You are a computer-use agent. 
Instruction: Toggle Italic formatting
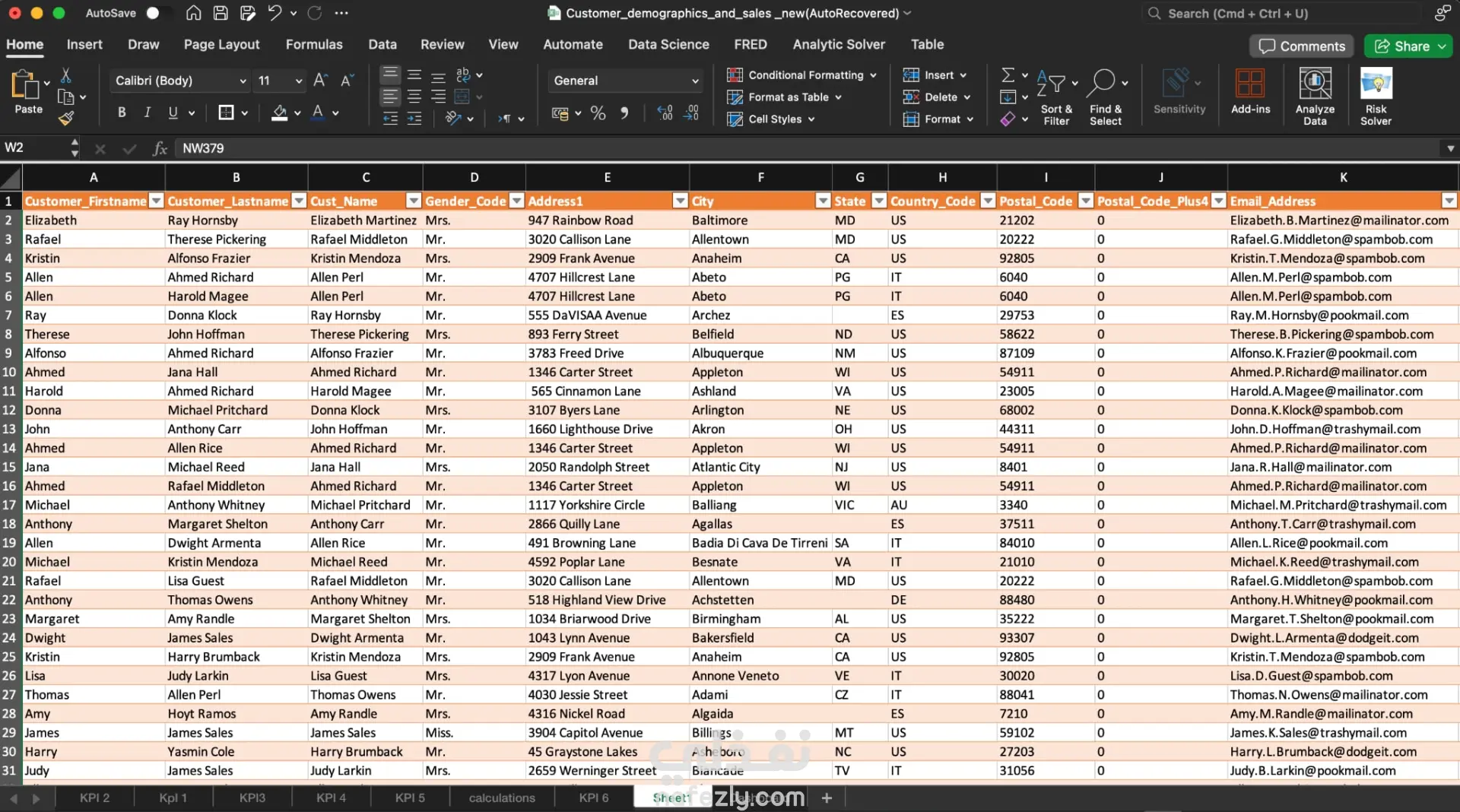click(x=148, y=113)
